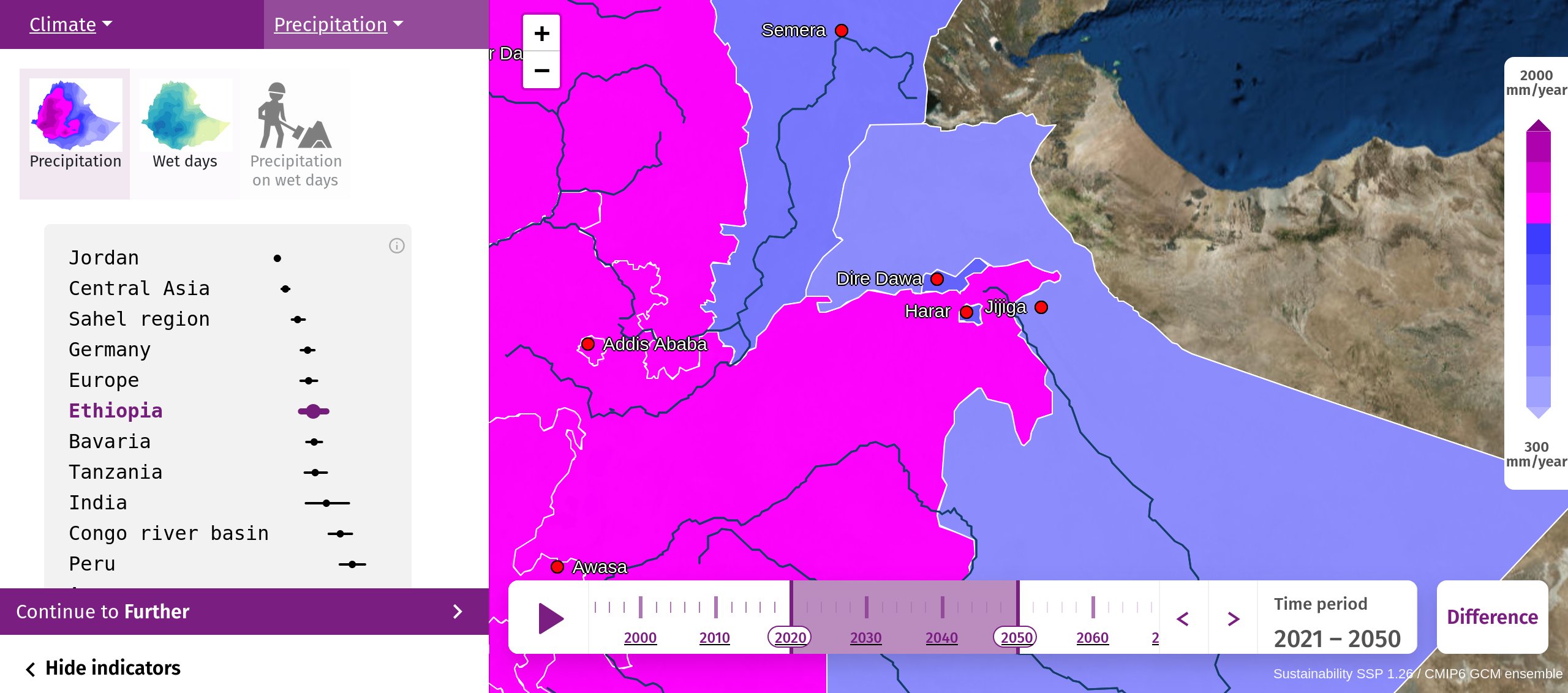Open the Precipitation dropdown menu
Screen dimensions: 1568x693
point(338,24)
